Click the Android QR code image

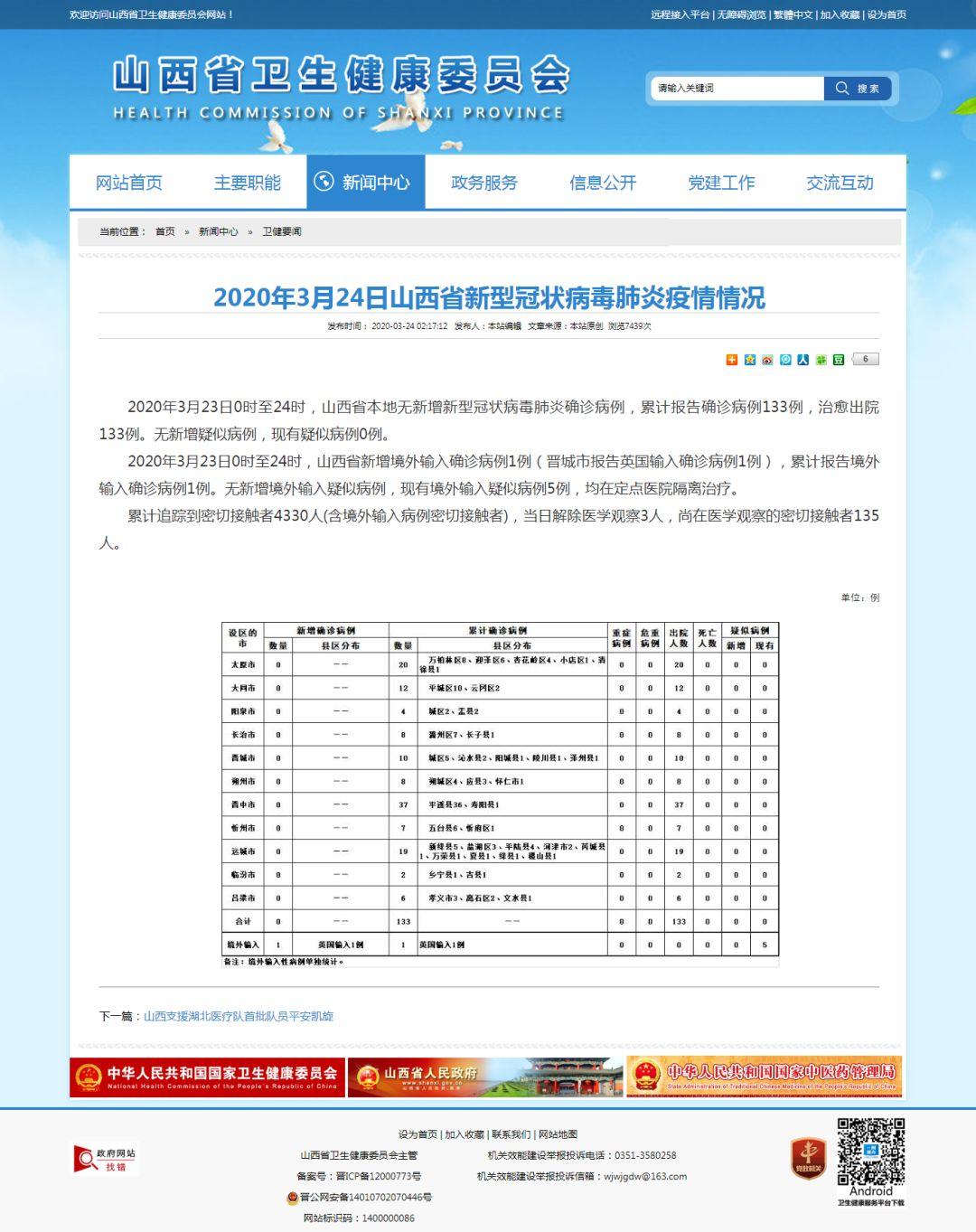tap(870, 1152)
